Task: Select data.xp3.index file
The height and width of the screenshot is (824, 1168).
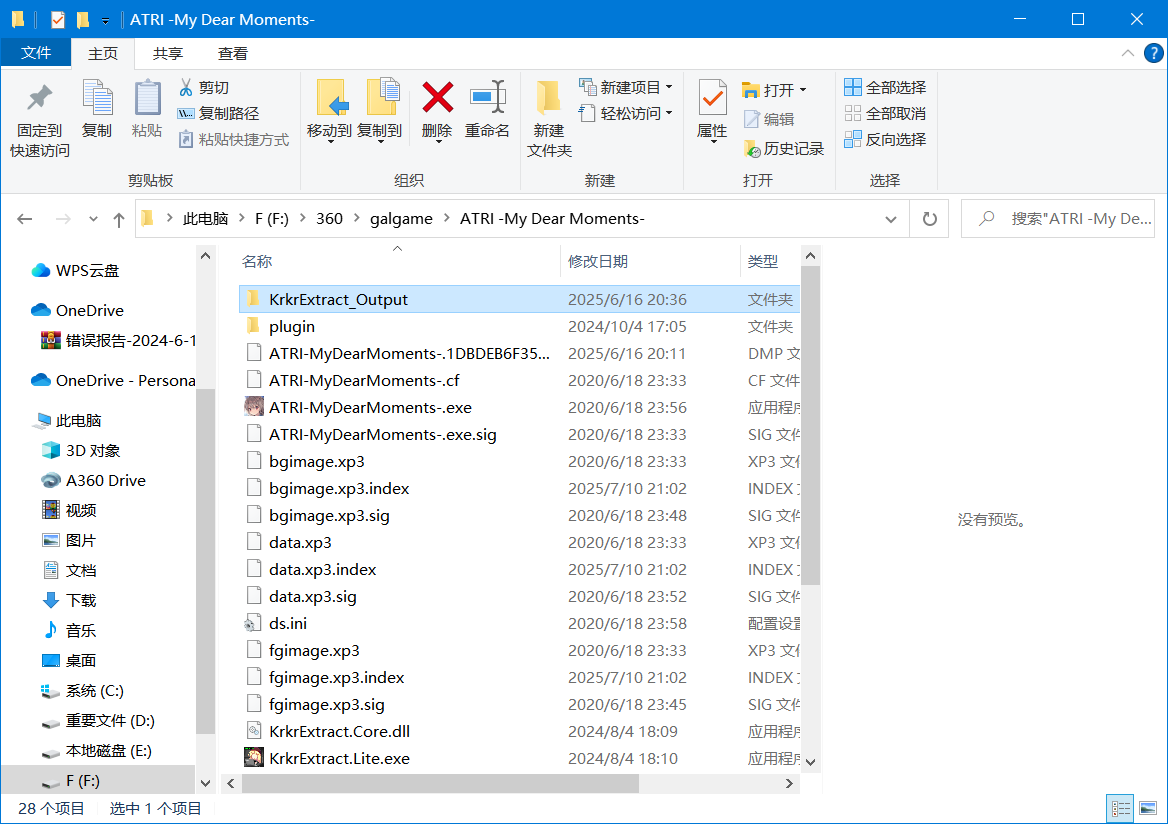Action: point(519,569)
